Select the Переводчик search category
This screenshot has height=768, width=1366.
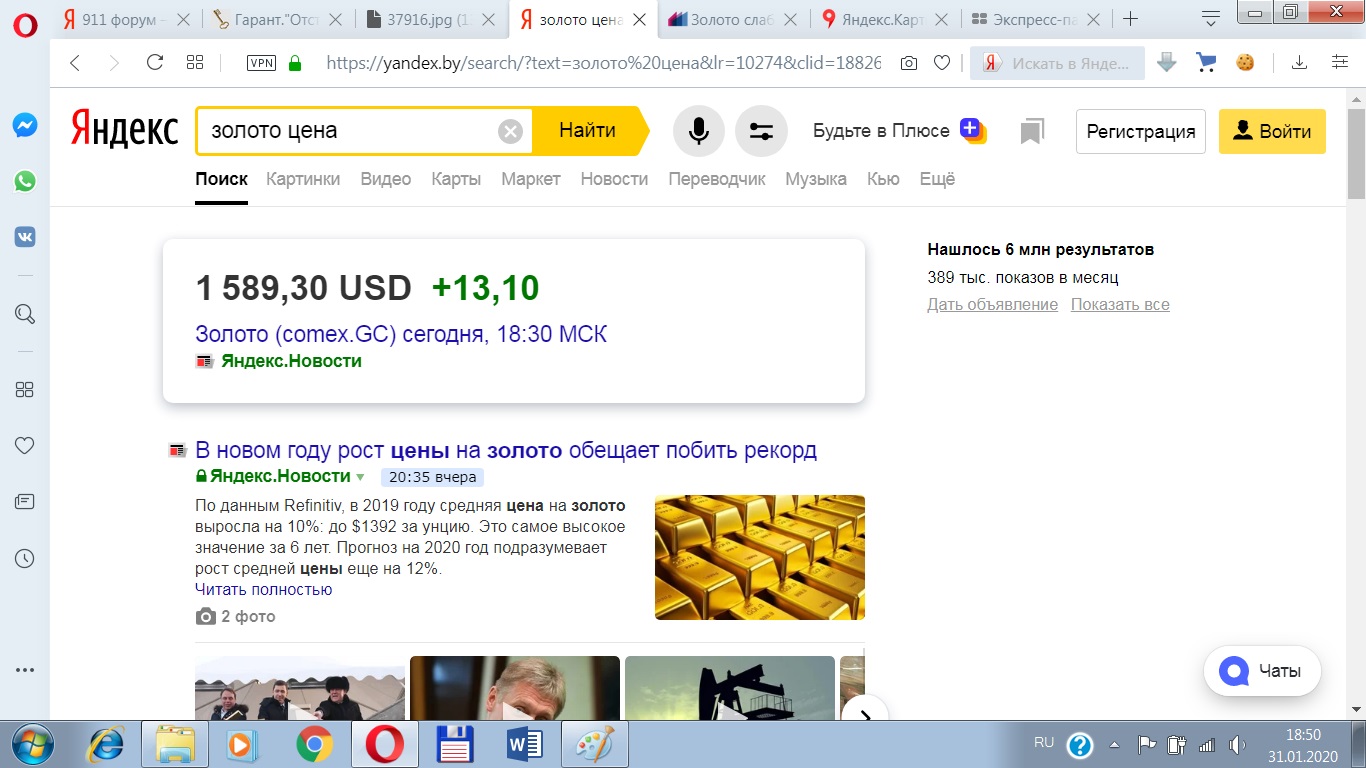(x=717, y=179)
